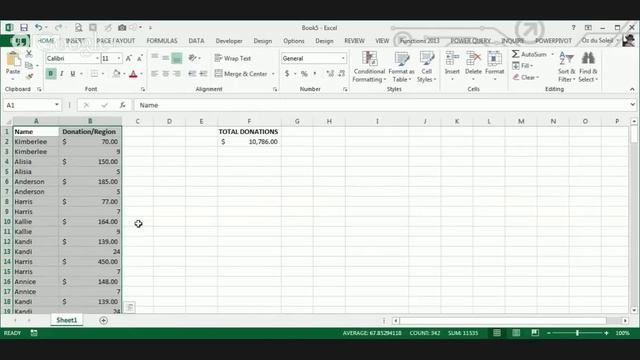Click the zoom slider handle
The height and width of the screenshot is (360, 640).
(578, 333)
